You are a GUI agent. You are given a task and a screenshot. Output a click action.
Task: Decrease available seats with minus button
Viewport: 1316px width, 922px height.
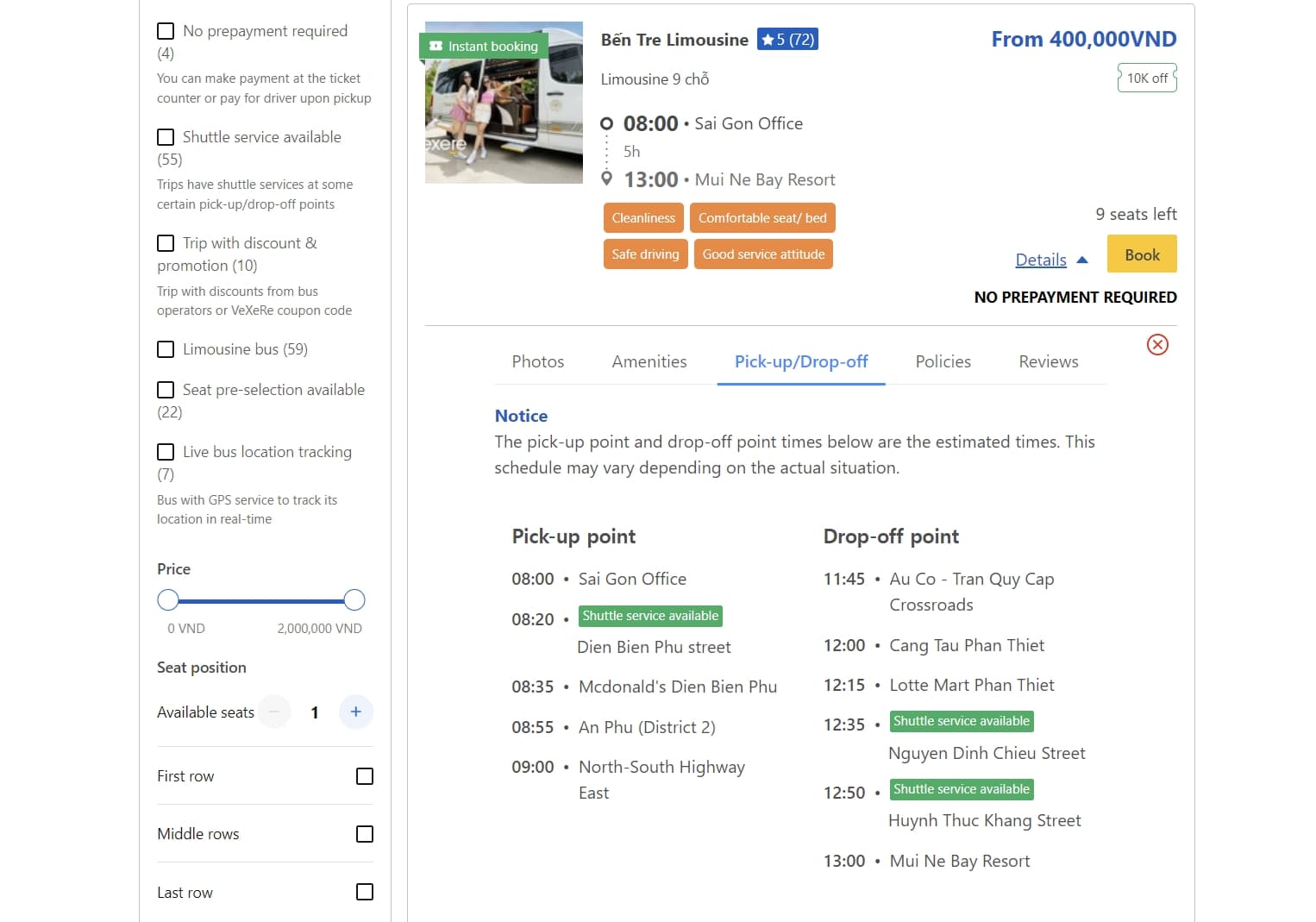(x=274, y=712)
